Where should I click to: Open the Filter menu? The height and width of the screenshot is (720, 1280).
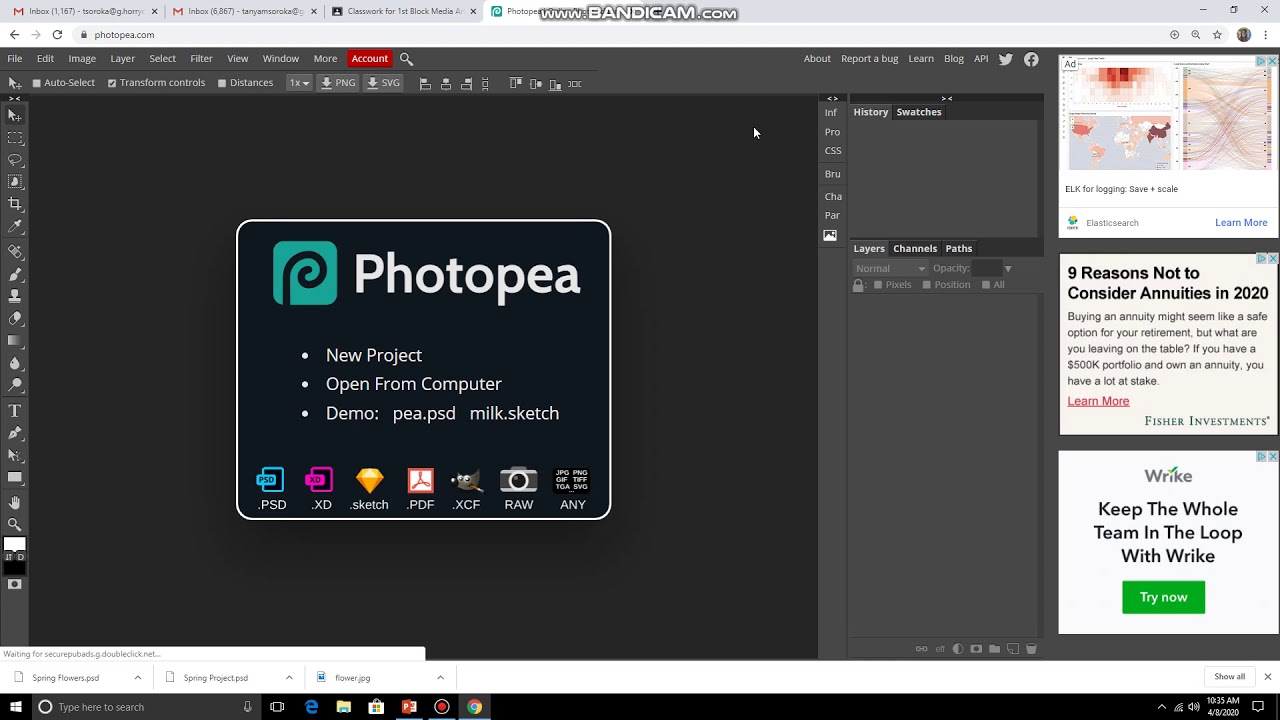point(201,59)
